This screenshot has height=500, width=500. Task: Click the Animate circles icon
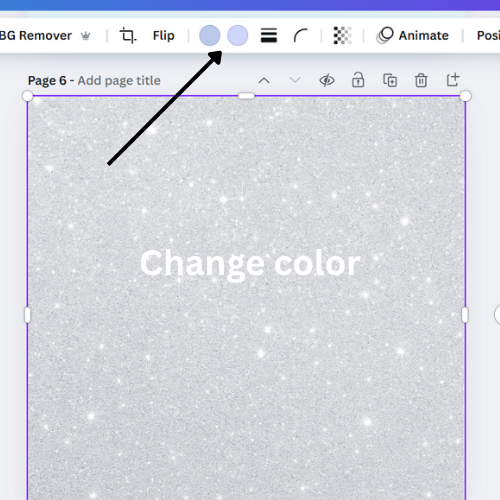coord(385,35)
